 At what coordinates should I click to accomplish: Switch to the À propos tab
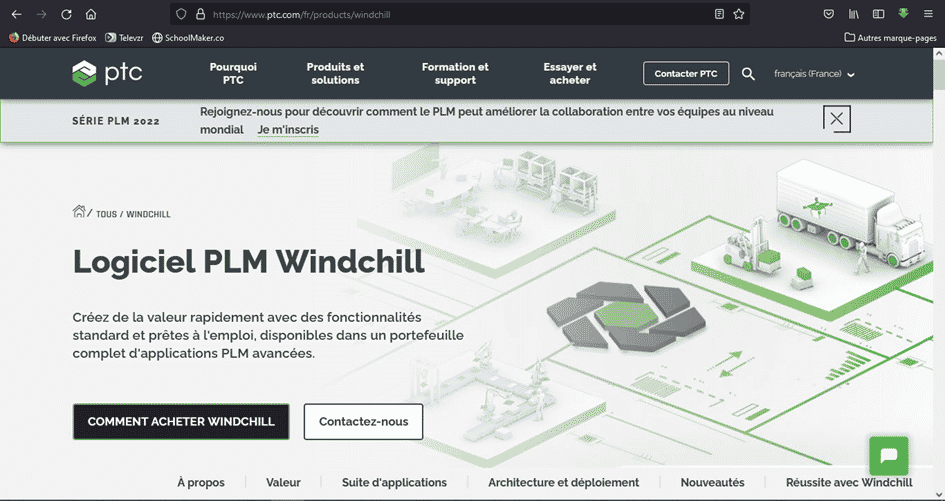coord(201,482)
